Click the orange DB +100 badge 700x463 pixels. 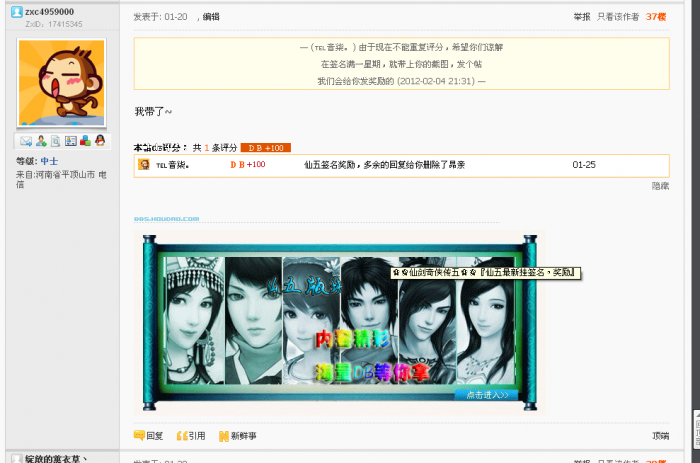point(266,148)
